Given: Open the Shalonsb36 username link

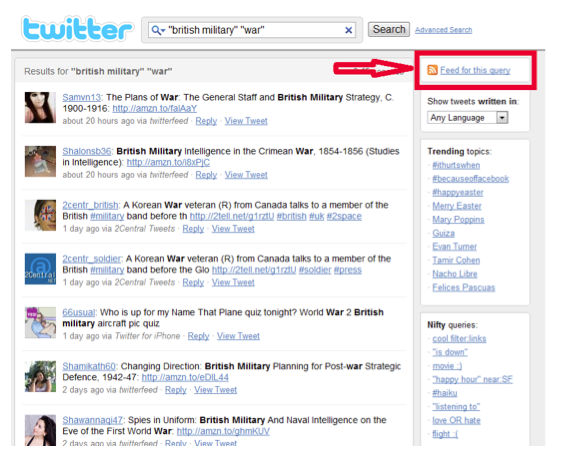Looking at the screenshot, I should (87, 151).
